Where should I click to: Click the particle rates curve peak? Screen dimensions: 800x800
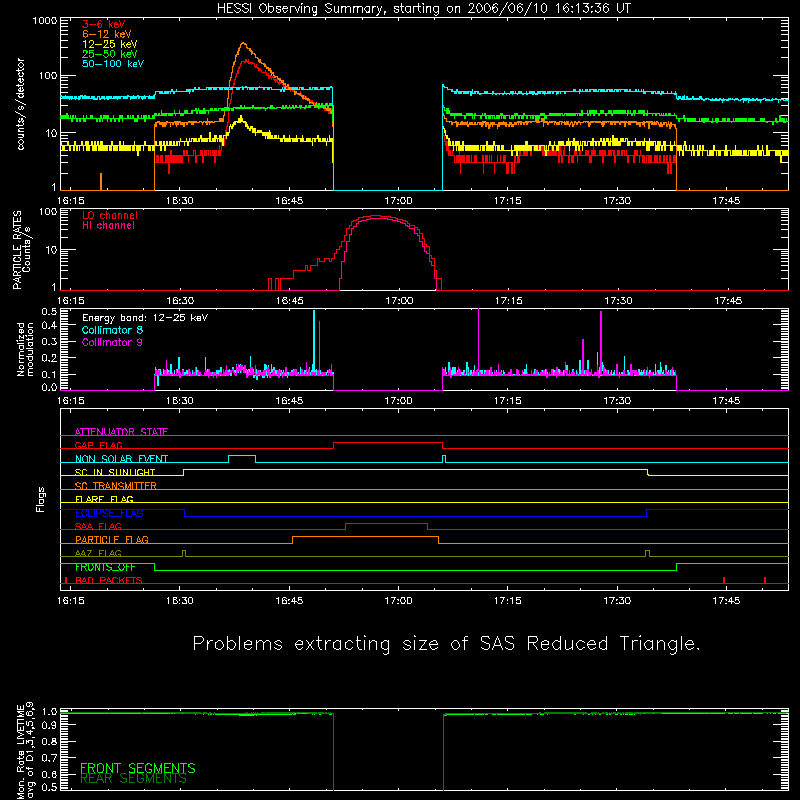click(378, 217)
